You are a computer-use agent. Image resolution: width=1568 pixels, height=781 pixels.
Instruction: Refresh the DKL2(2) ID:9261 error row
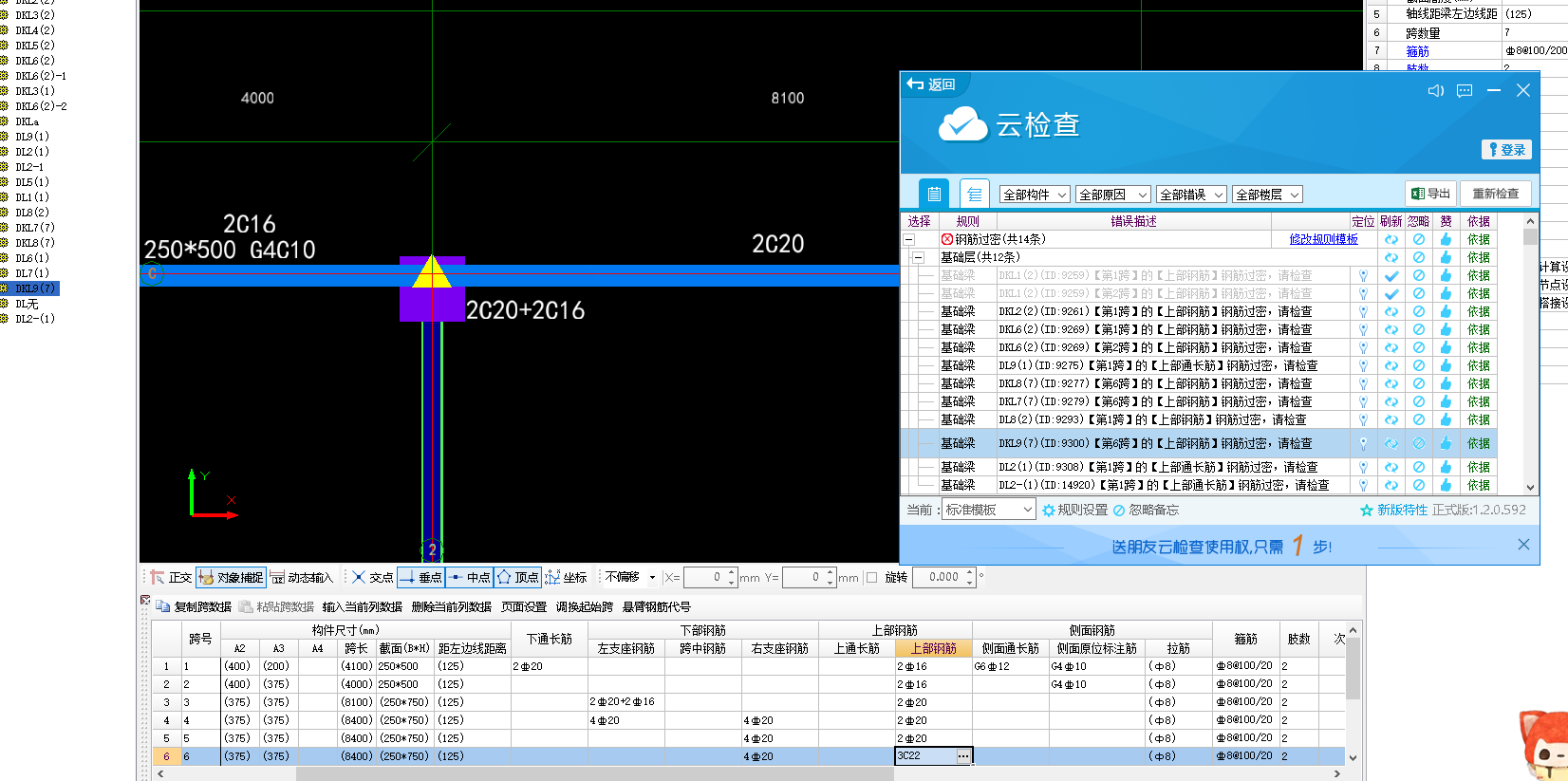point(1391,311)
